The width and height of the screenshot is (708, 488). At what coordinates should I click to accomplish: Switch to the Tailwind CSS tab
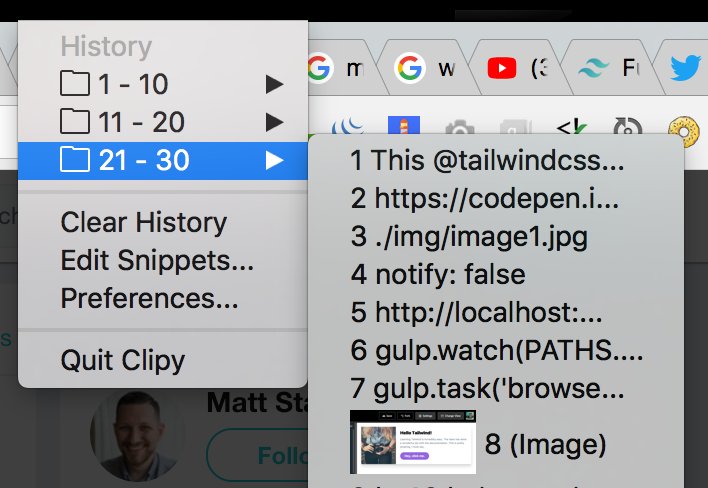point(609,68)
